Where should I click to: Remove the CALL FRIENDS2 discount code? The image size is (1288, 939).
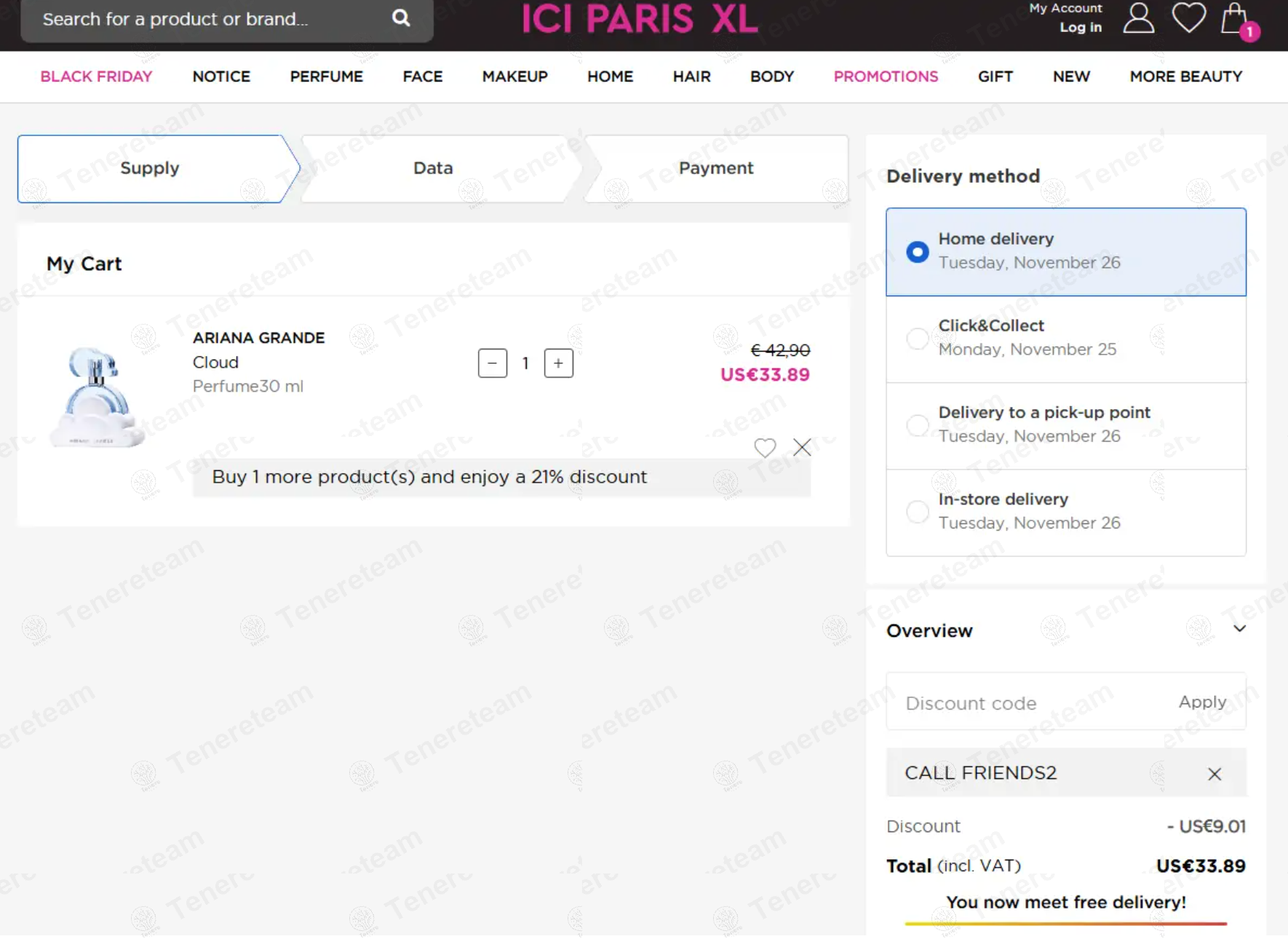pyautogui.click(x=1215, y=774)
